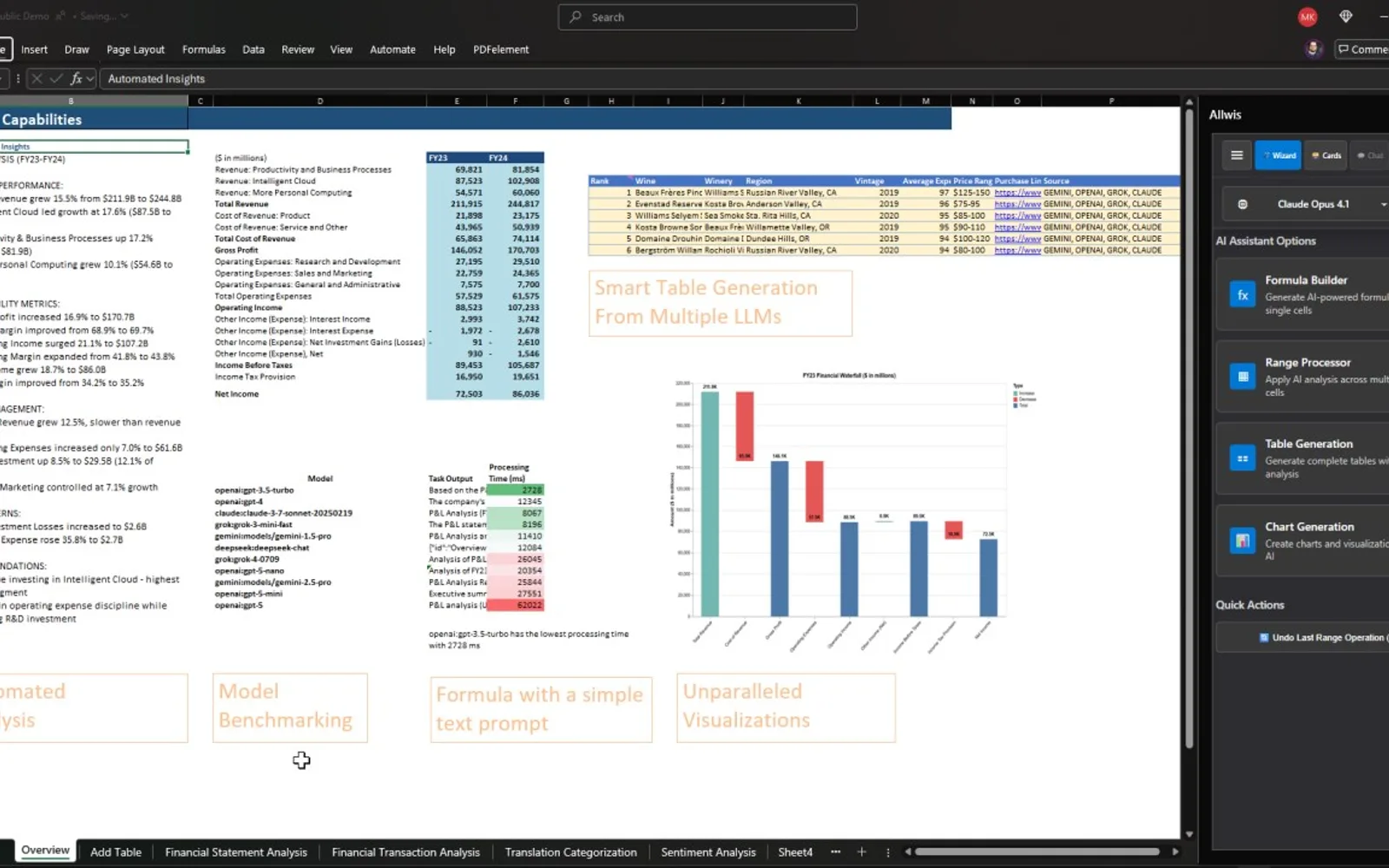
Task: Click the search magnifier icon
Action: pyautogui.click(x=576, y=16)
